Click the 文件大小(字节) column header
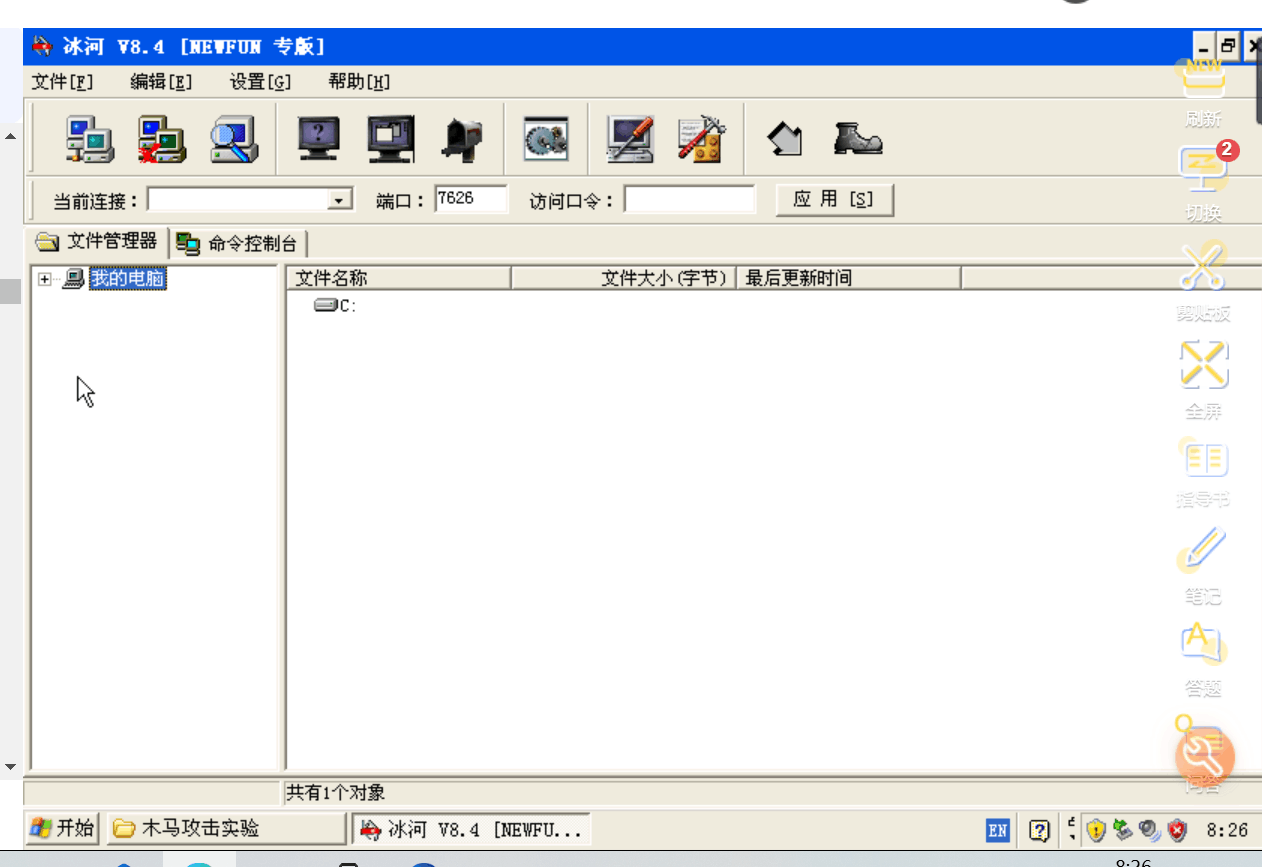 coord(624,278)
